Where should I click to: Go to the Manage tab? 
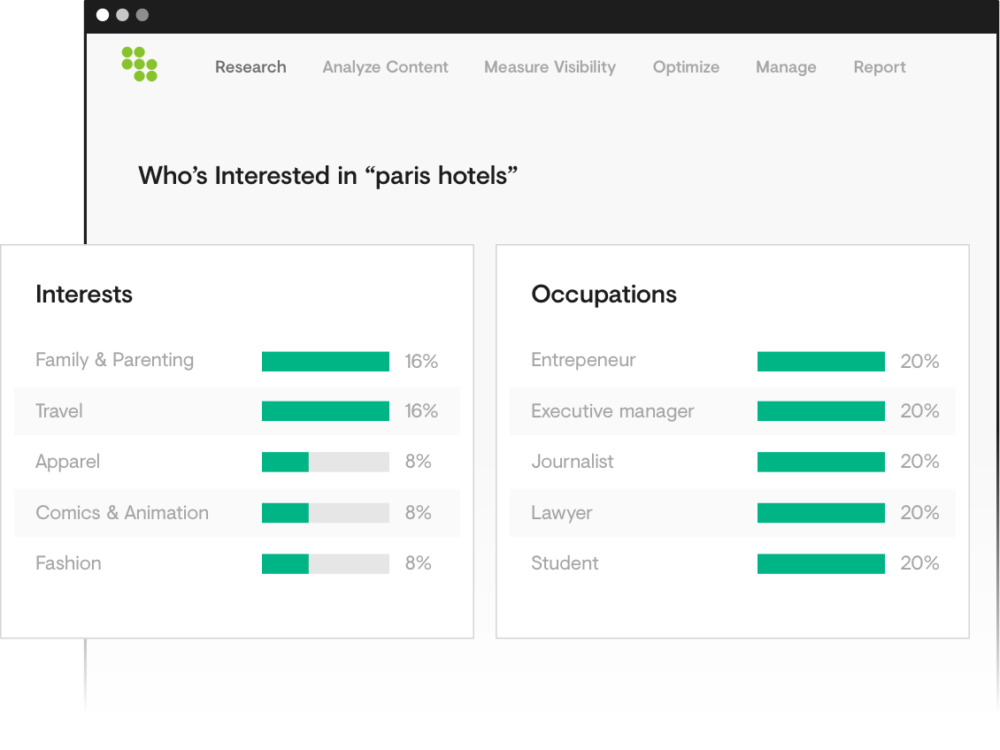click(x=786, y=67)
